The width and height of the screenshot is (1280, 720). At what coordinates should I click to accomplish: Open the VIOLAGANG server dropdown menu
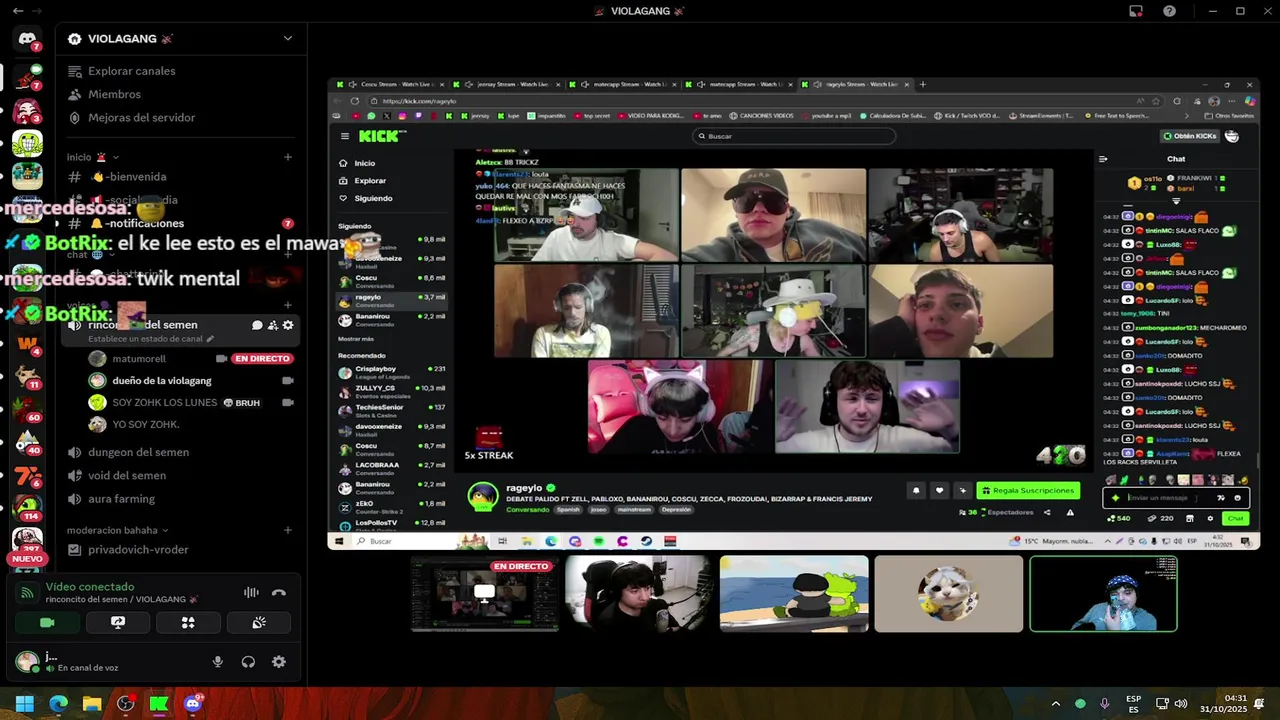(x=288, y=38)
